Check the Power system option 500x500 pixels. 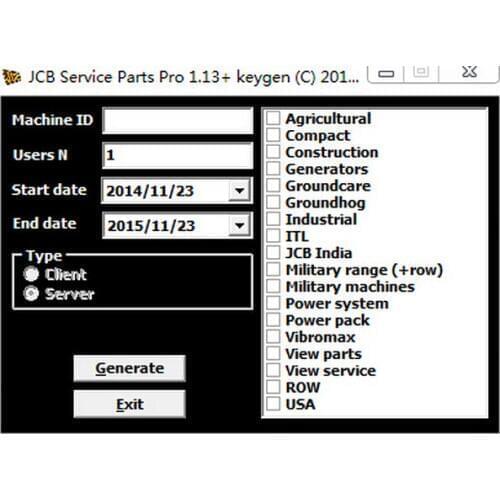[x=273, y=303]
